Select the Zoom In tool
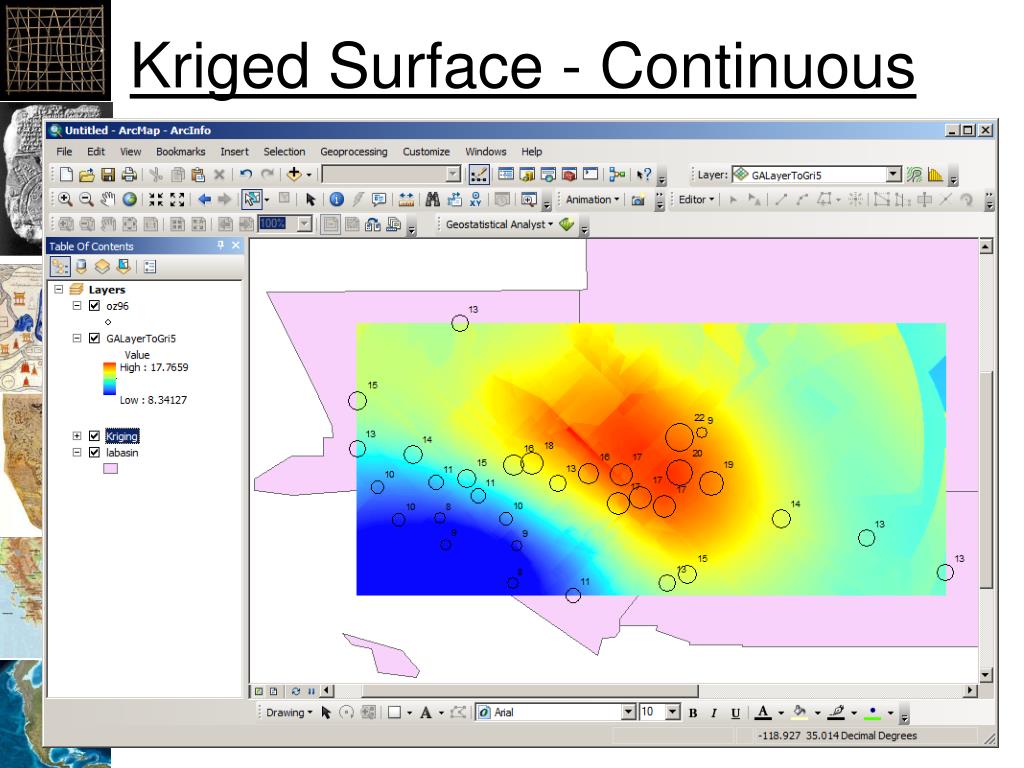 65,199
